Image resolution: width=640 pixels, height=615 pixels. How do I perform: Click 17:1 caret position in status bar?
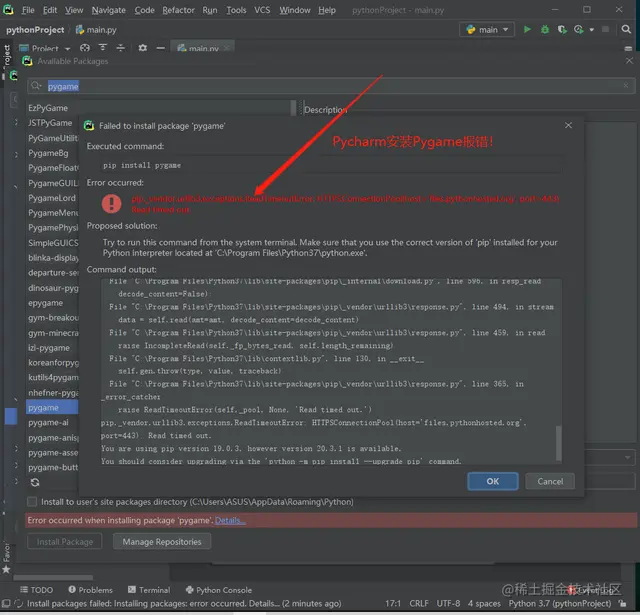click(x=393, y=604)
